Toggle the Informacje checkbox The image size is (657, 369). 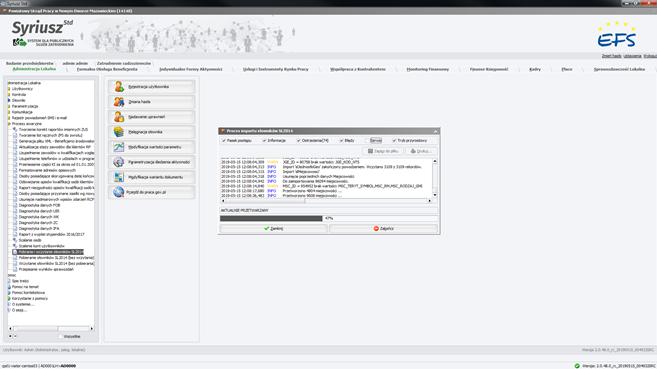click(x=265, y=141)
